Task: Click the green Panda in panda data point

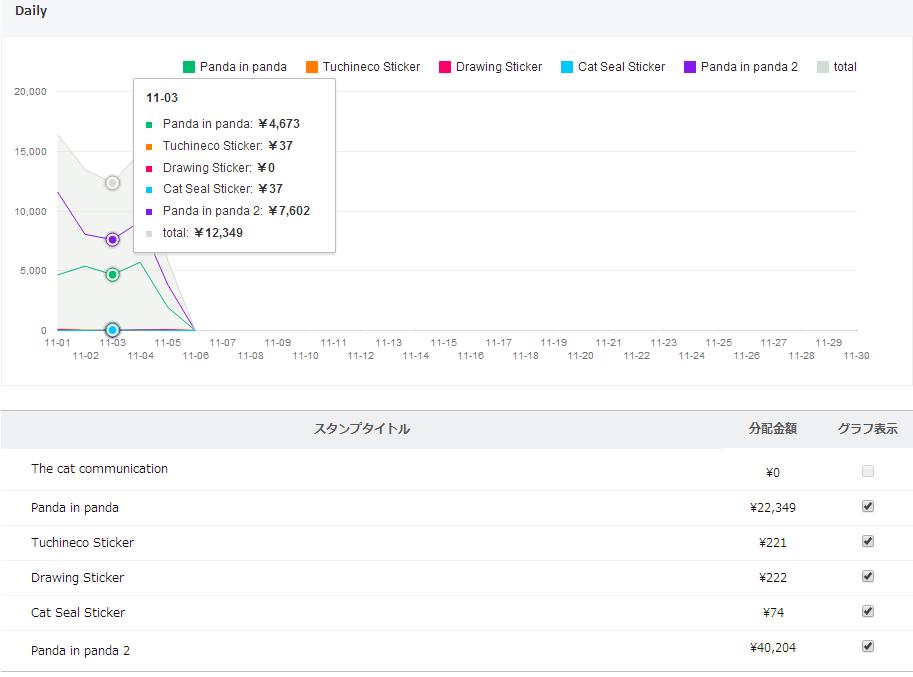Action: [112, 275]
